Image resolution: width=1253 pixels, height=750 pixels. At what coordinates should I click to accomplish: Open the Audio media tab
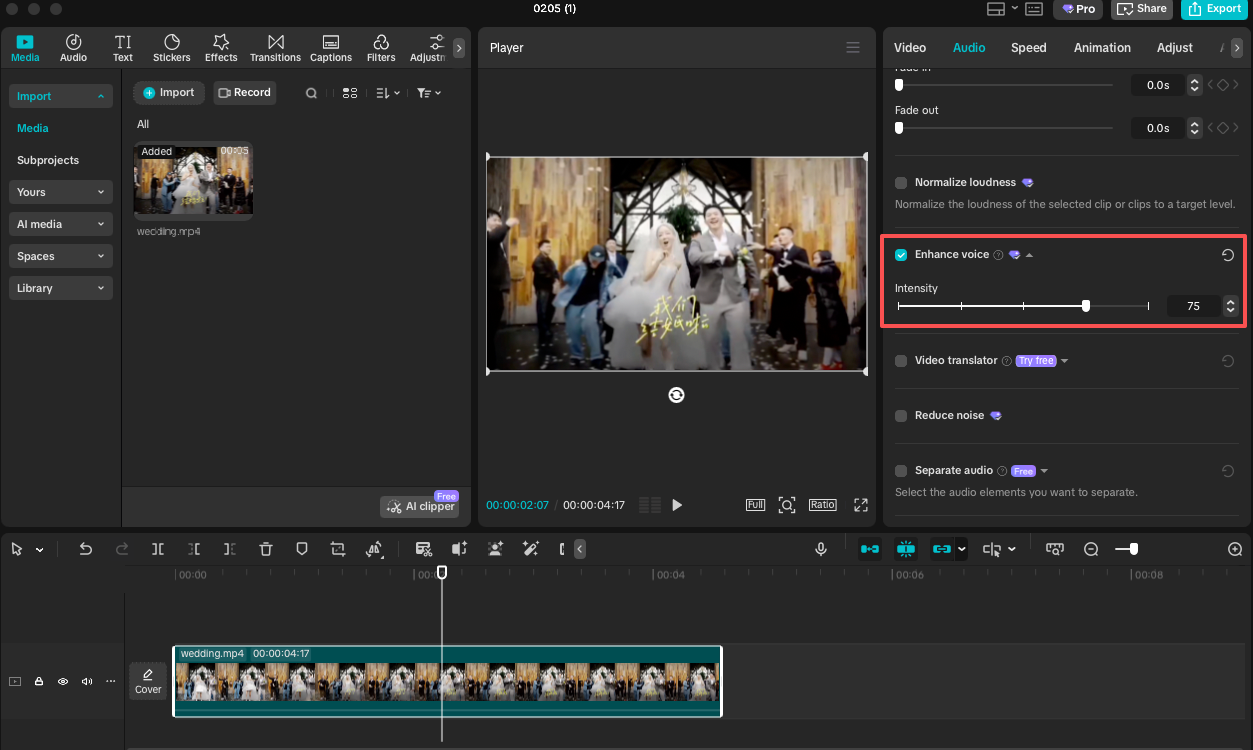point(73,48)
